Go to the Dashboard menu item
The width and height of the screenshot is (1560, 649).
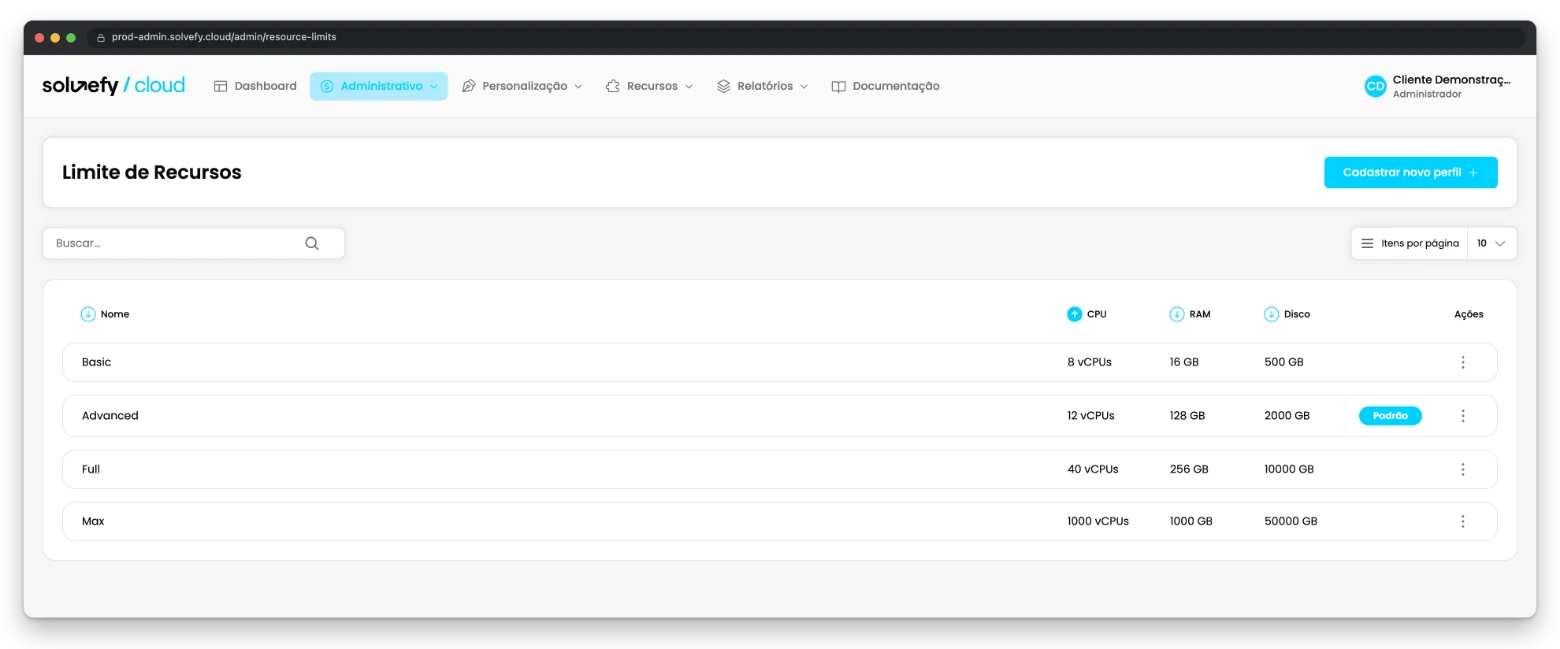255,86
